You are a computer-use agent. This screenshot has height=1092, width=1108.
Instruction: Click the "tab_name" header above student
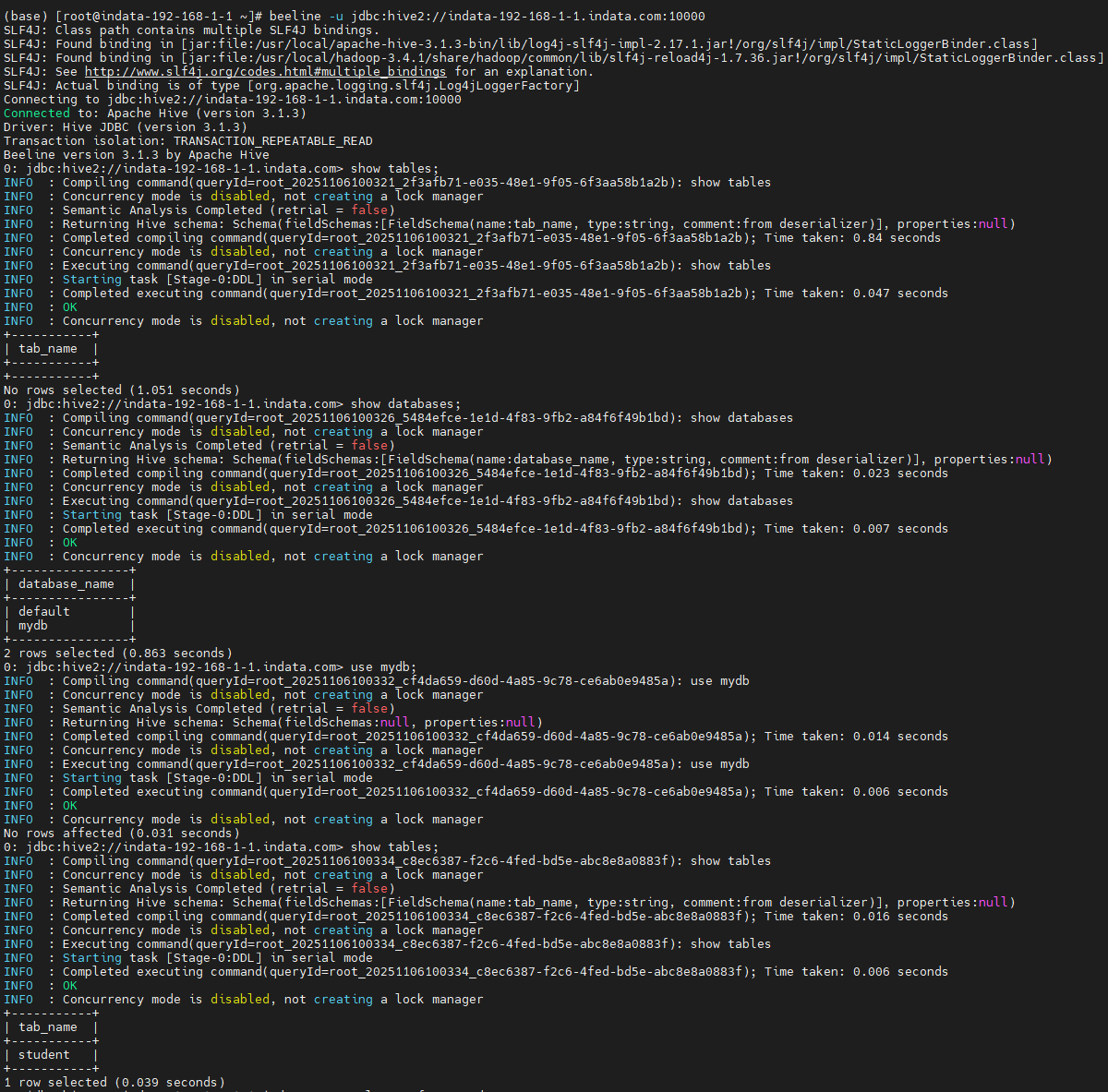click(48, 1027)
